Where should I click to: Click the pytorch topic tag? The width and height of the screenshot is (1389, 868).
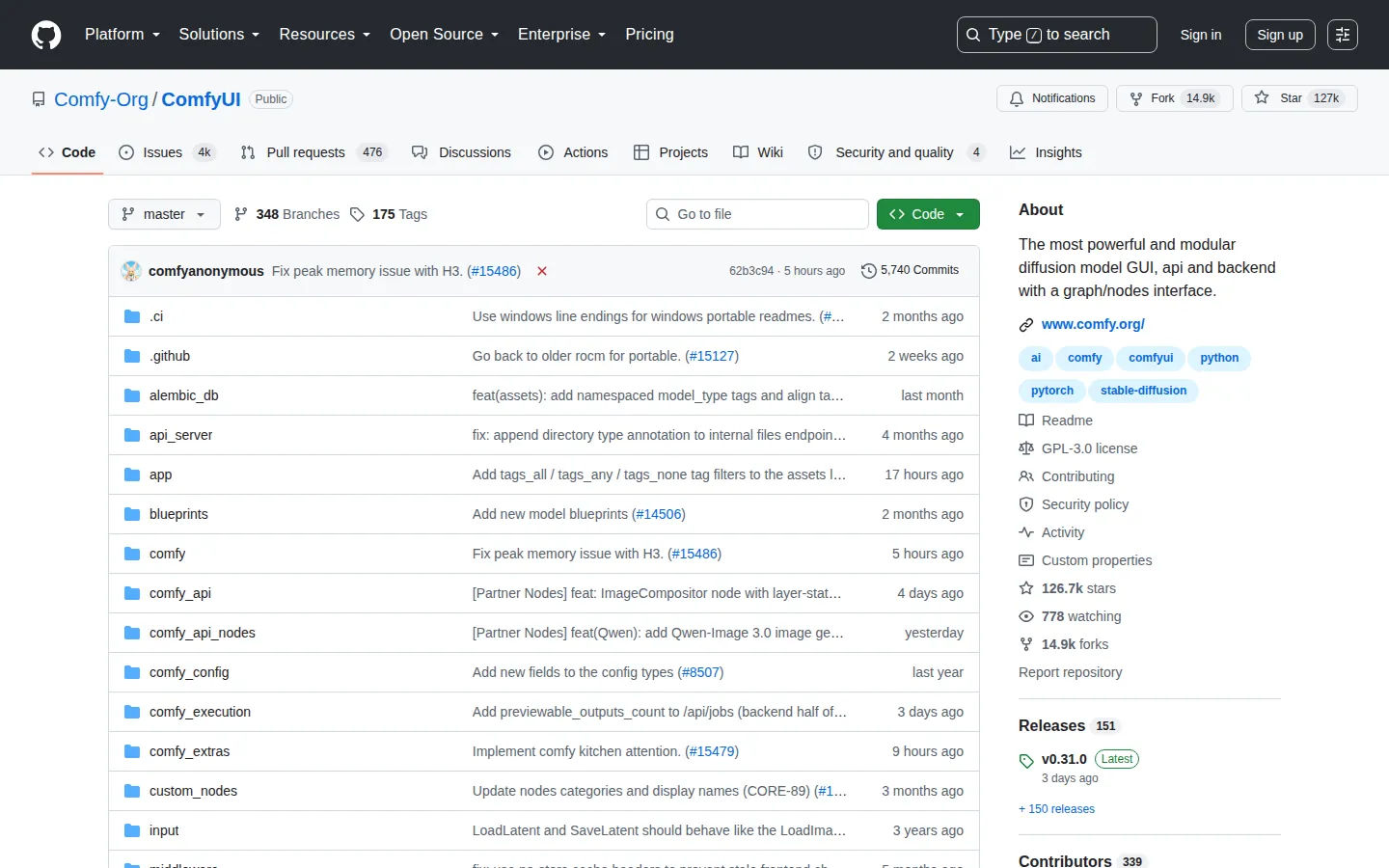coord(1051,391)
